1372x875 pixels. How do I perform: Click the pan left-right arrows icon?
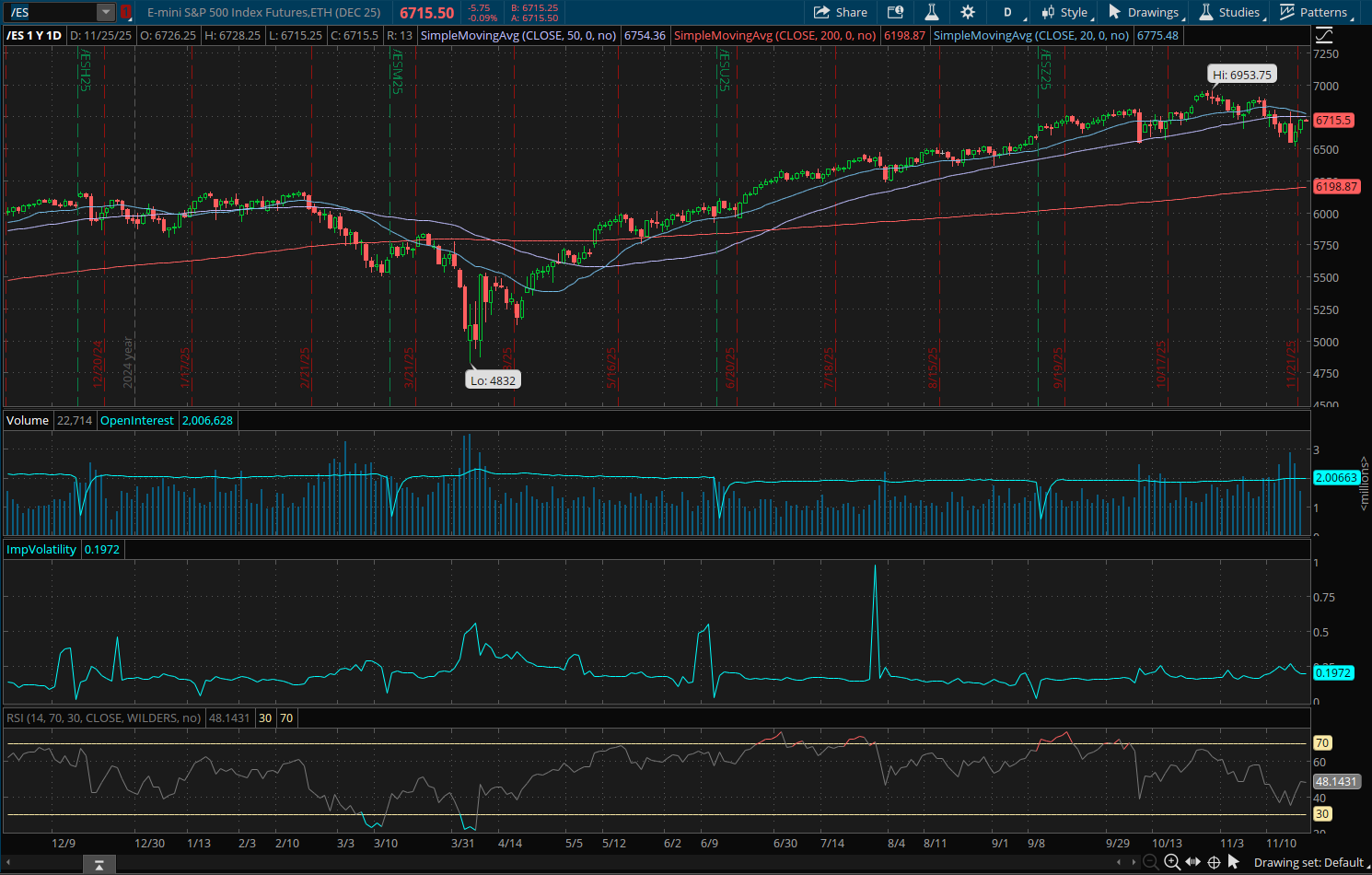click(1192, 862)
